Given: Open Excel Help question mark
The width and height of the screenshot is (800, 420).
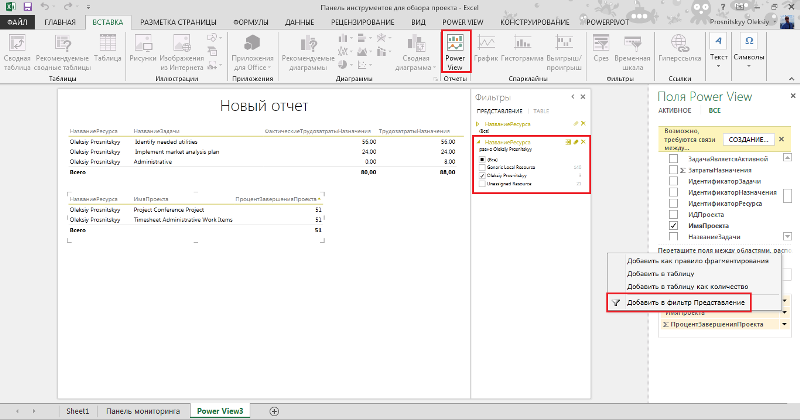Looking at the screenshot, I should pyautogui.click(x=723, y=7).
